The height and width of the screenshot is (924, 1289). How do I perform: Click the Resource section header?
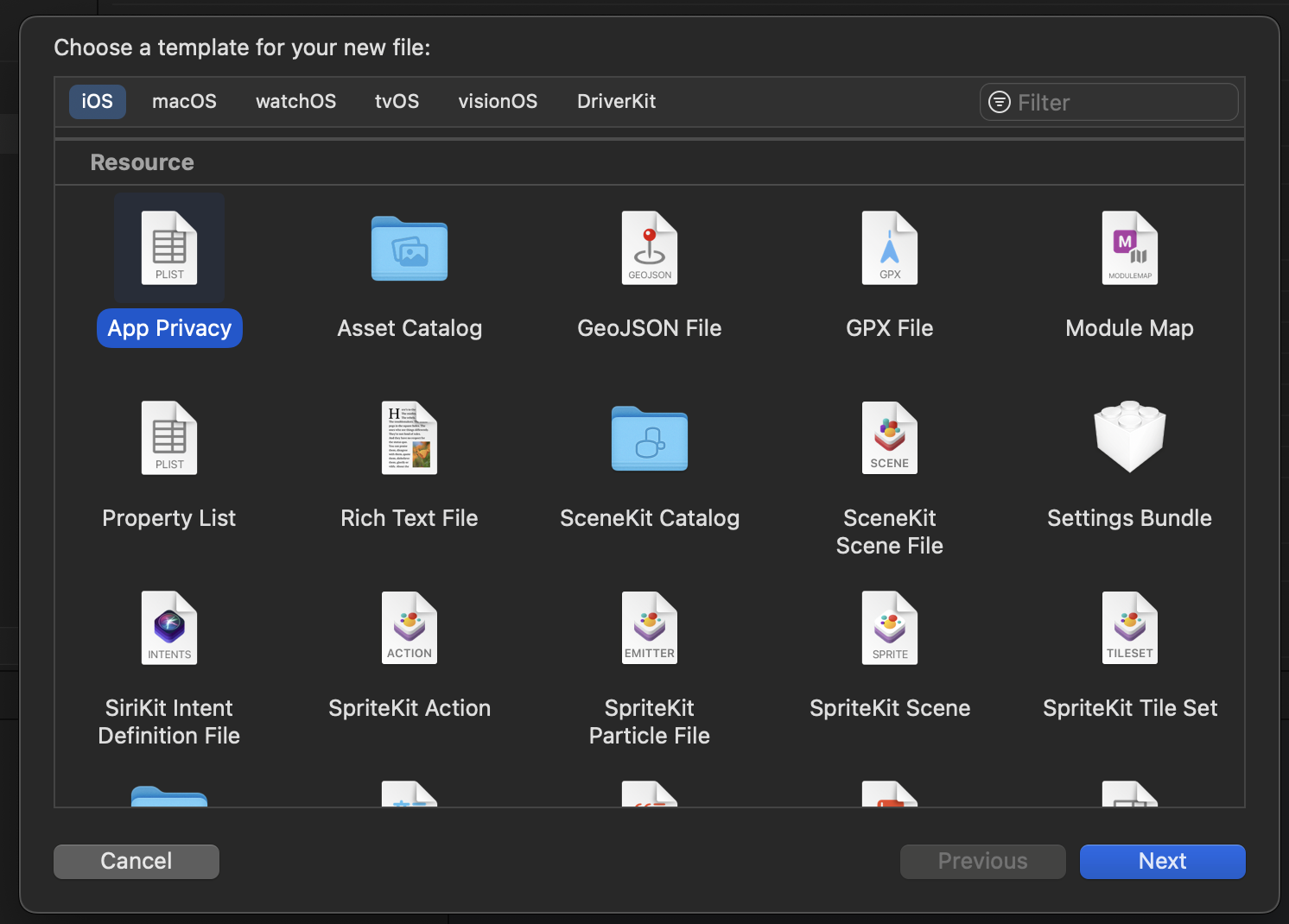(143, 162)
